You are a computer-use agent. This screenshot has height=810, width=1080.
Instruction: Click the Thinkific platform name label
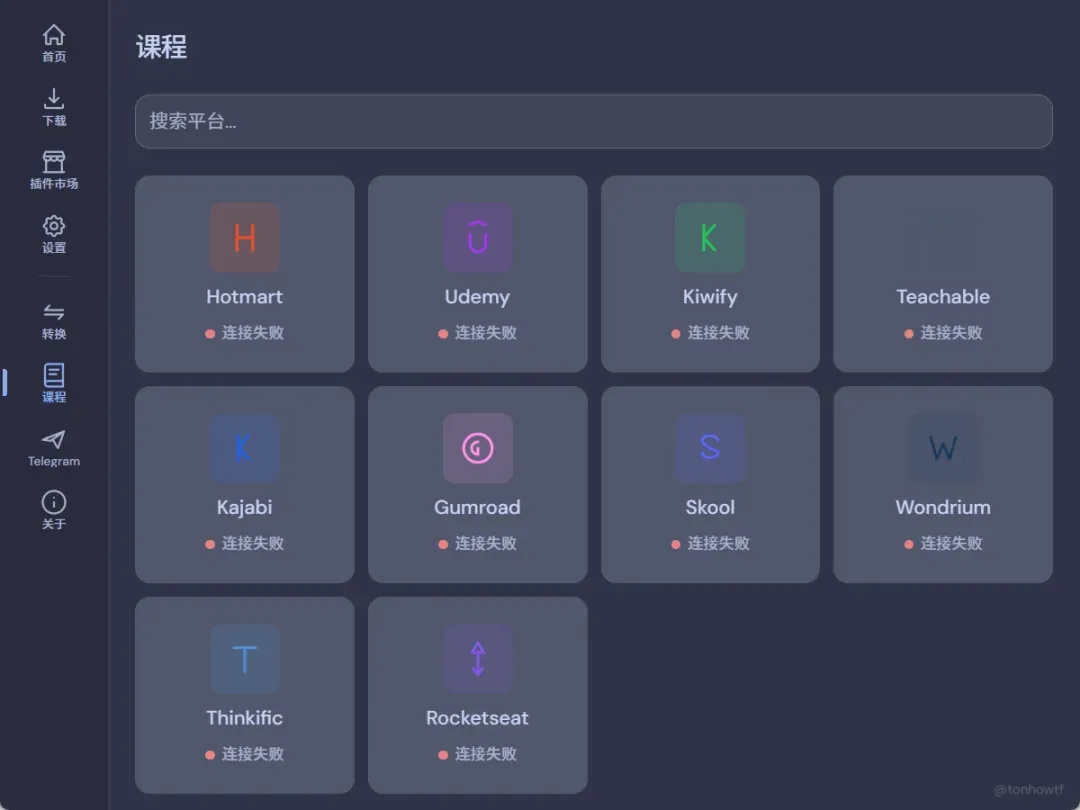pyautogui.click(x=245, y=718)
